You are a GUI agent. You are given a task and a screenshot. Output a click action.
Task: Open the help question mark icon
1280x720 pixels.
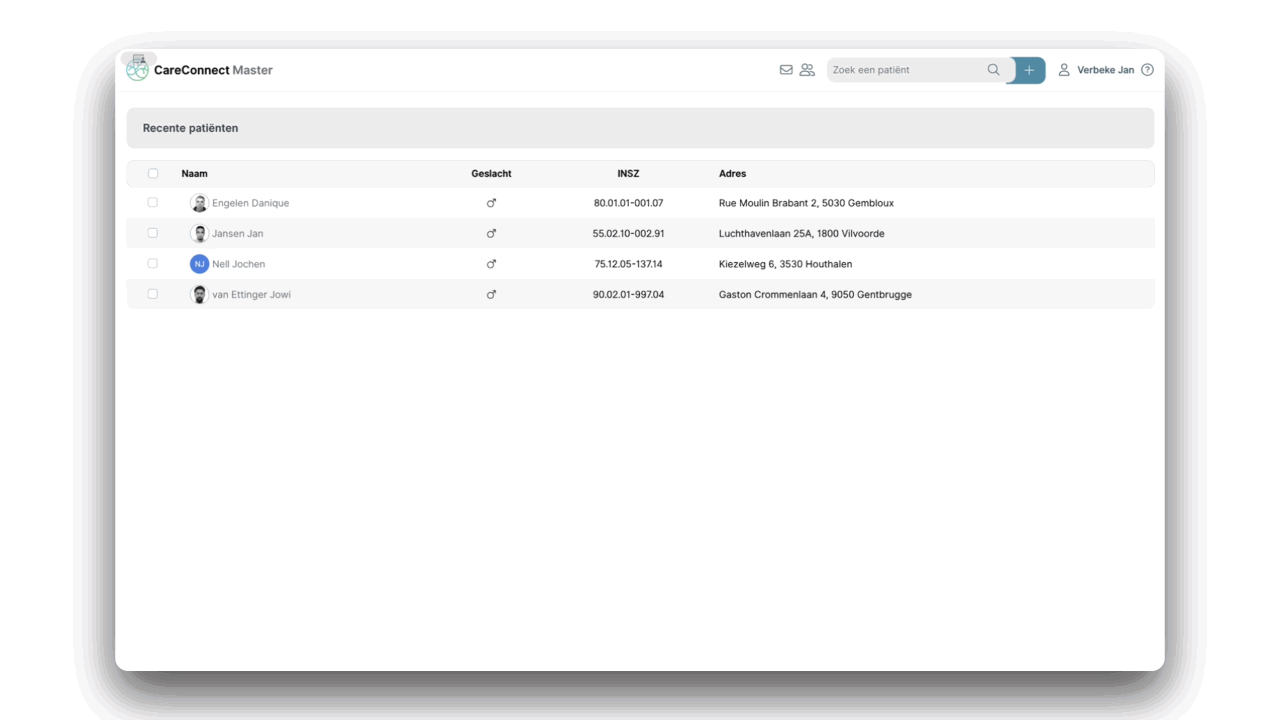(1147, 69)
